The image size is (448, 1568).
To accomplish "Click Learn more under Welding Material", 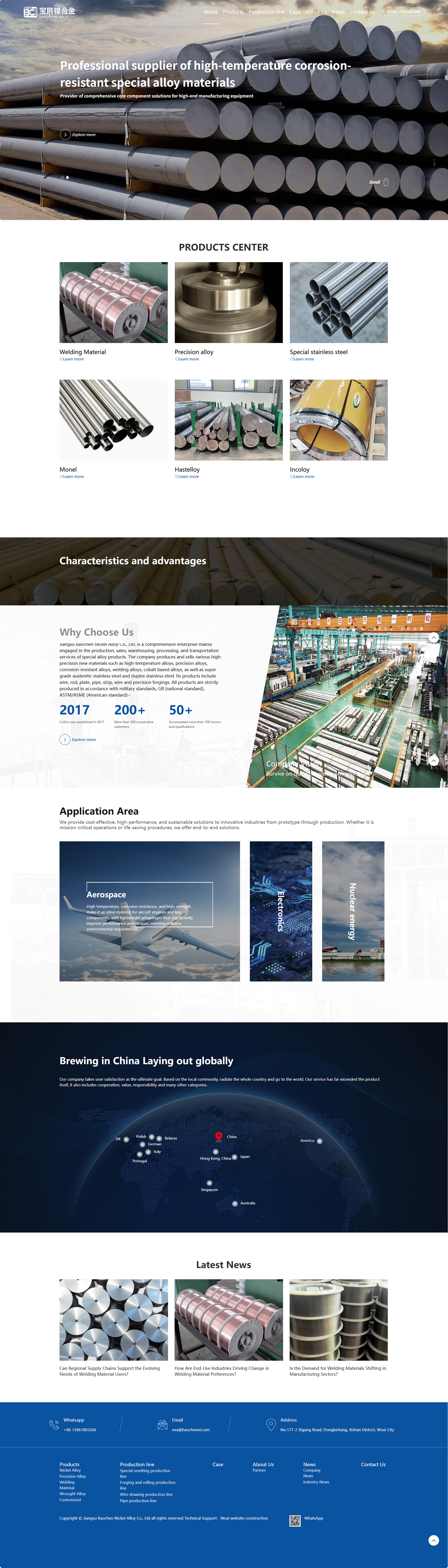I will coord(72,359).
